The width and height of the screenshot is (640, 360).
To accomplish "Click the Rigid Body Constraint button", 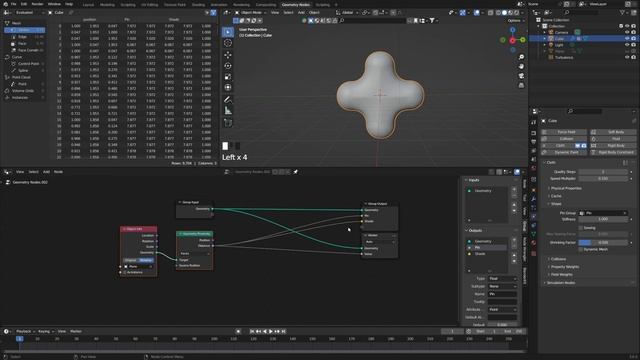I will click(x=613, y=152).
